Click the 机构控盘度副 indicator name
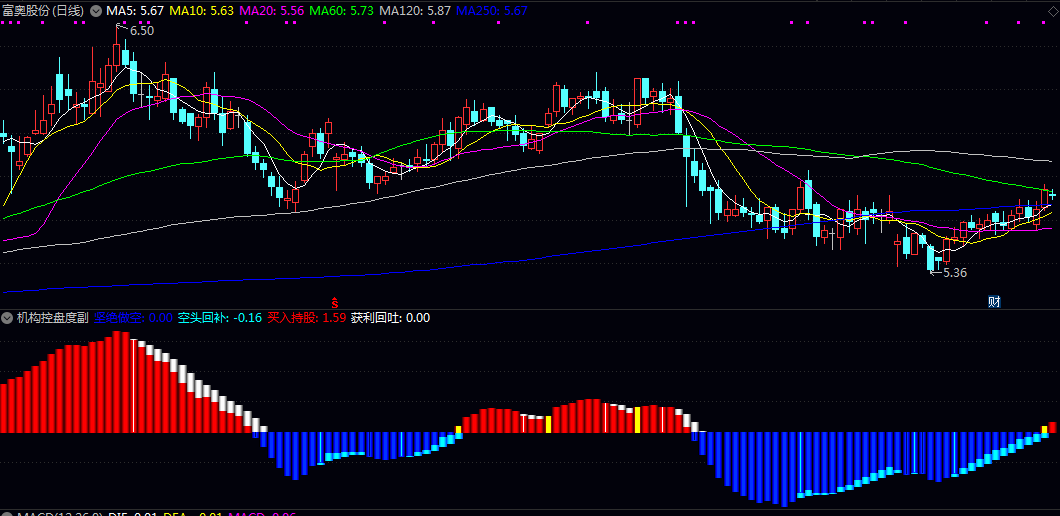 pos(53,318)
